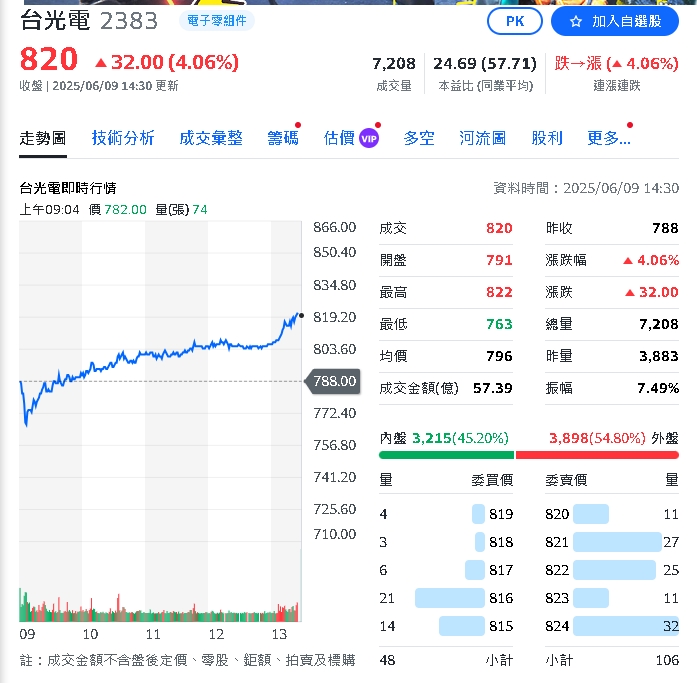Click the 委賣價 column header
This screenshot has width=697, height=683.
pos(566,480)
